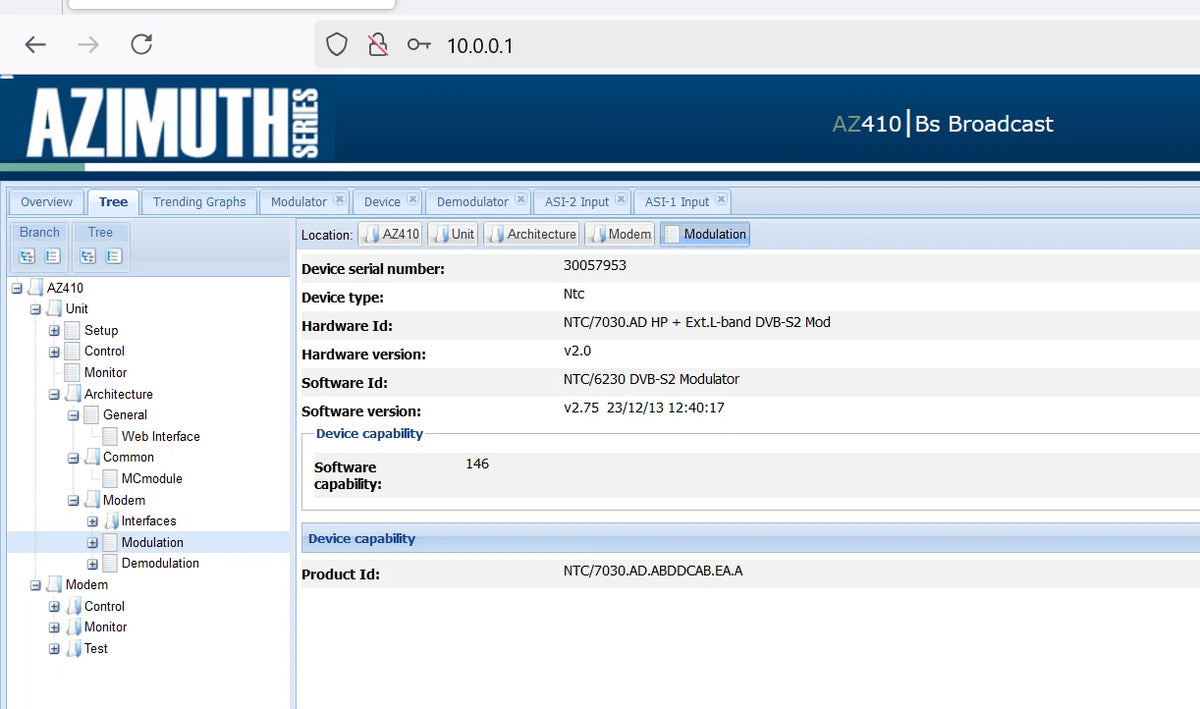Go back using browser back arrow
The height and width of the screenshot is (709, 1200).
(x=36, y=45)
